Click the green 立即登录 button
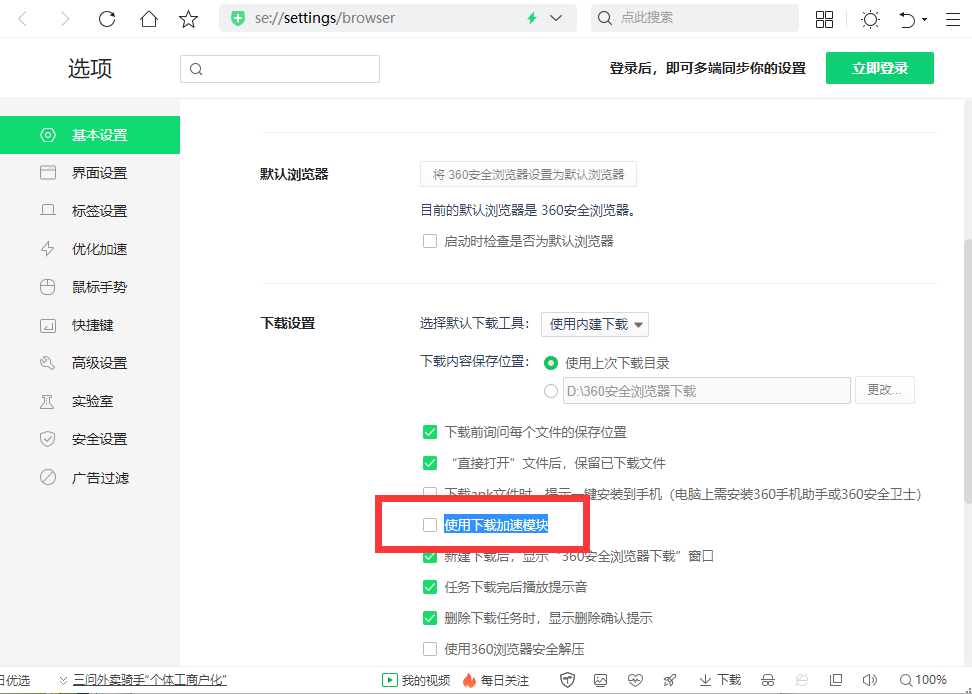Screen dimensions: 972x694 click(879, 68)
